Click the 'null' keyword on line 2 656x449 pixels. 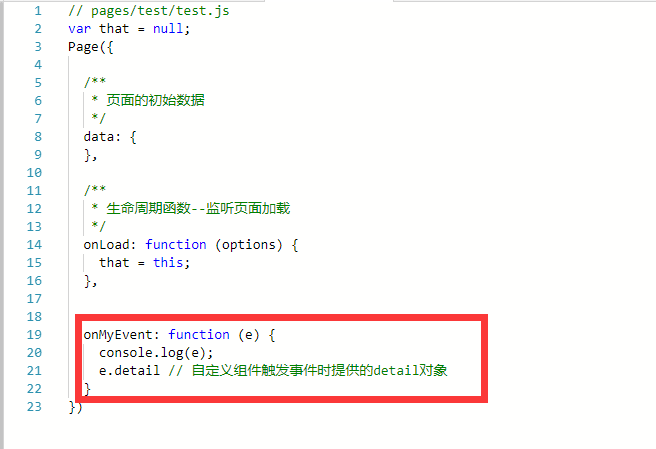pyautogui.click(x=168, y=29)
